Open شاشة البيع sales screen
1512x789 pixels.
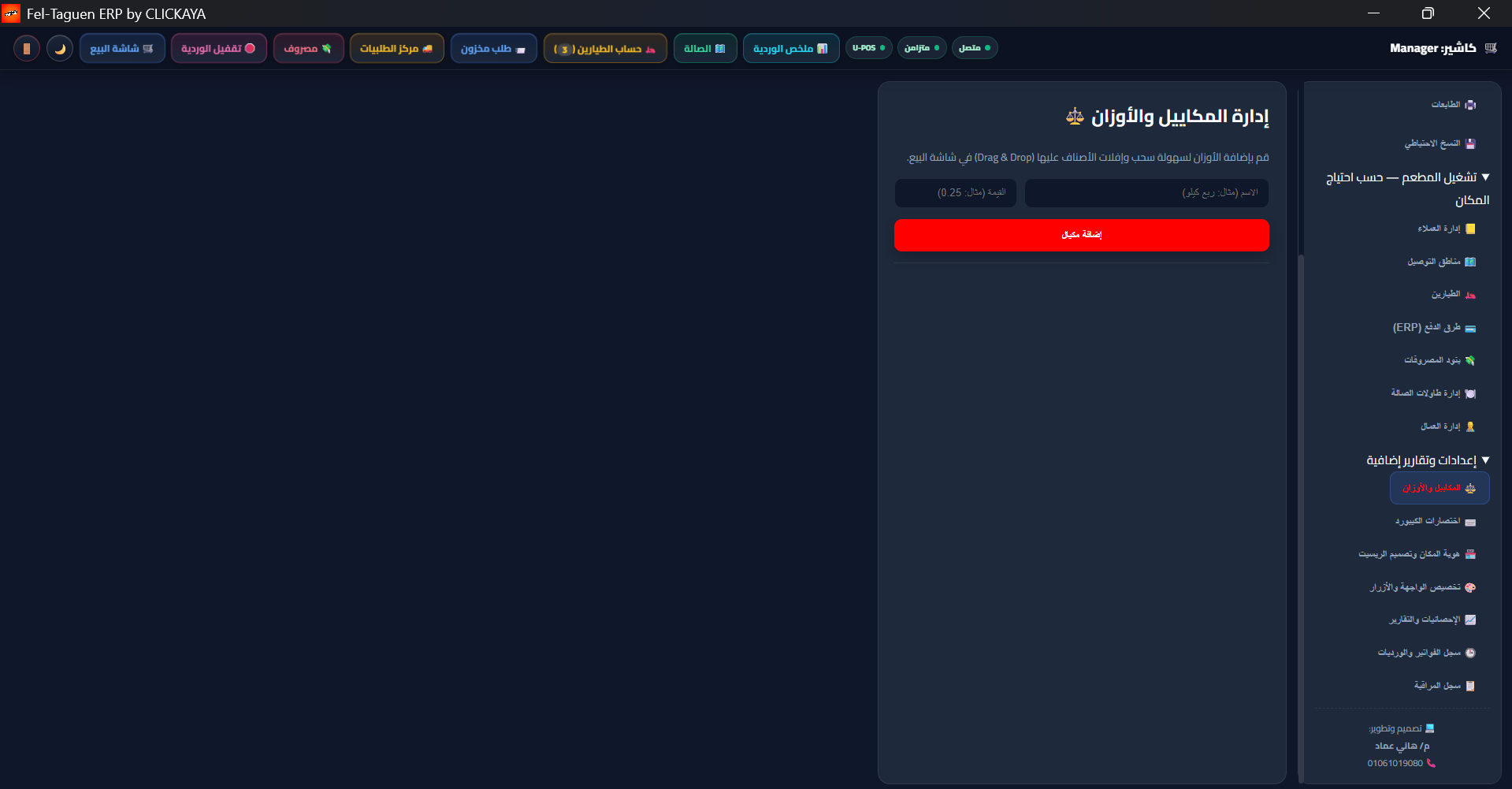pyautogui.click(x=122, y=49)
